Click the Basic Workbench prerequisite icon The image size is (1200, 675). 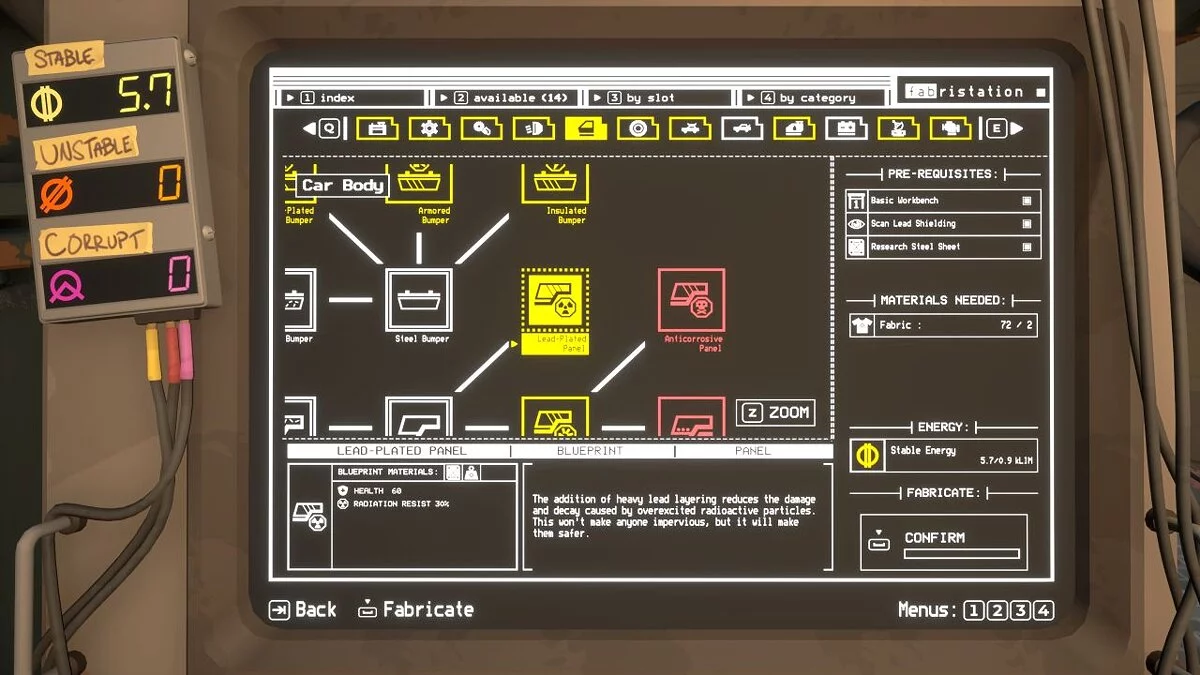pos(856,201)
